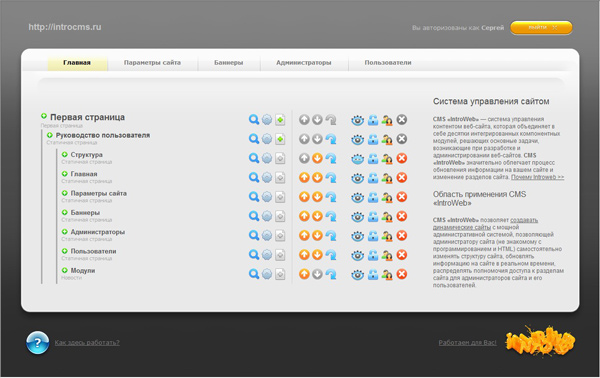The height and width of the screenshot is (378, 600).
Task: Expand Администраторы tree node with green plus
Action: (65, 232)
